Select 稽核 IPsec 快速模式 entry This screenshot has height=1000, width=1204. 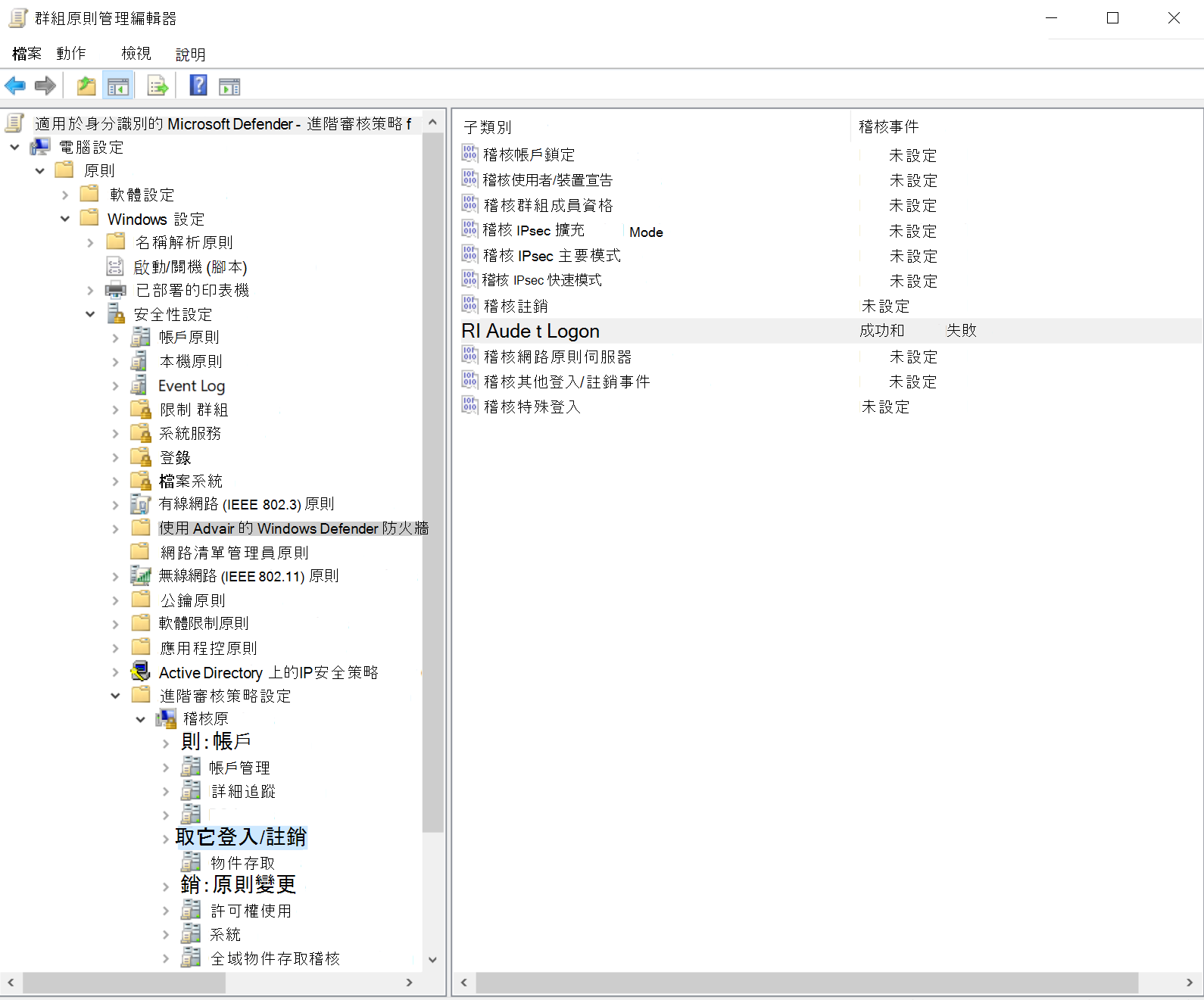[541, 280]
